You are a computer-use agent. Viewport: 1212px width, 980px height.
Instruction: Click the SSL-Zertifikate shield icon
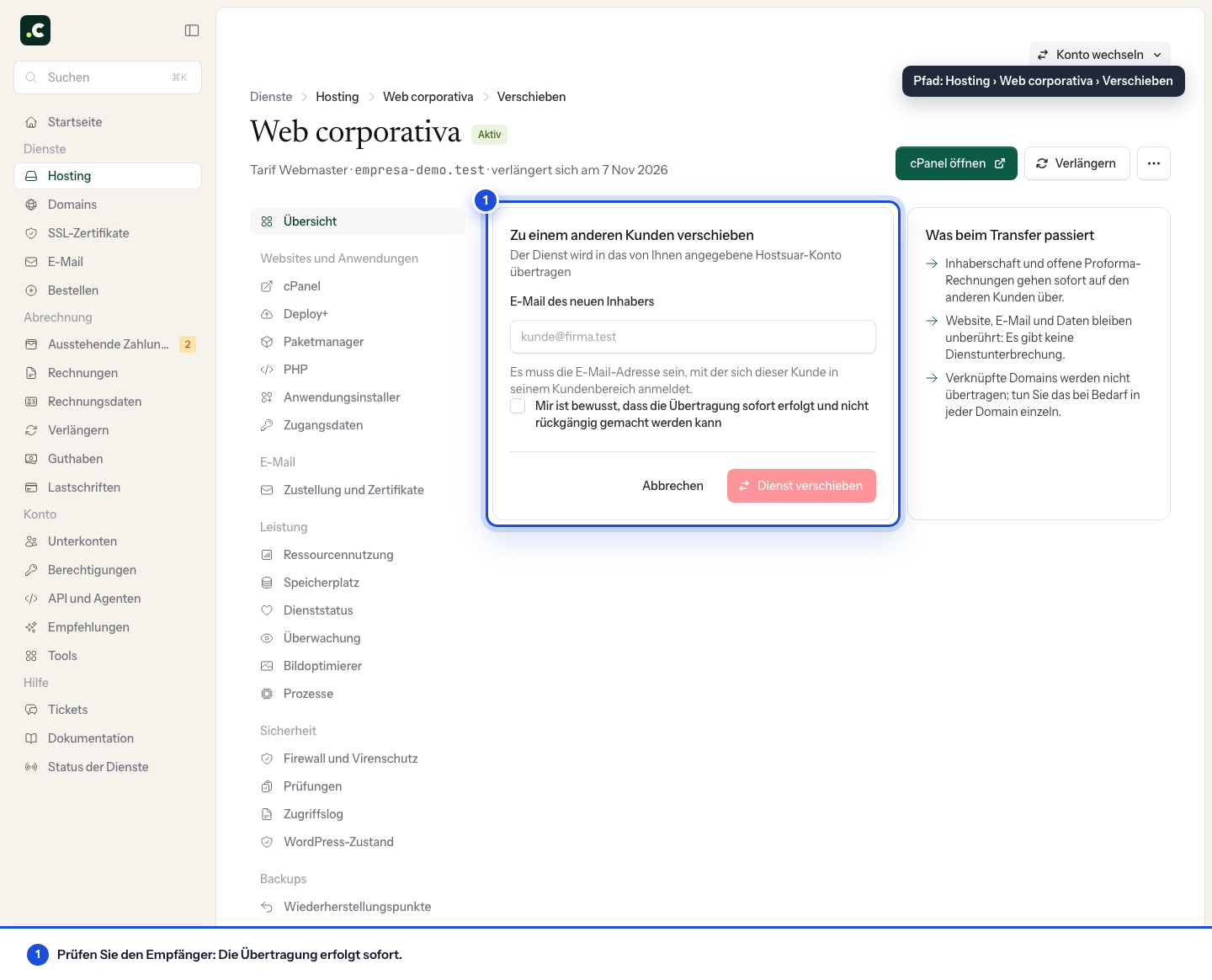(31, 233)
